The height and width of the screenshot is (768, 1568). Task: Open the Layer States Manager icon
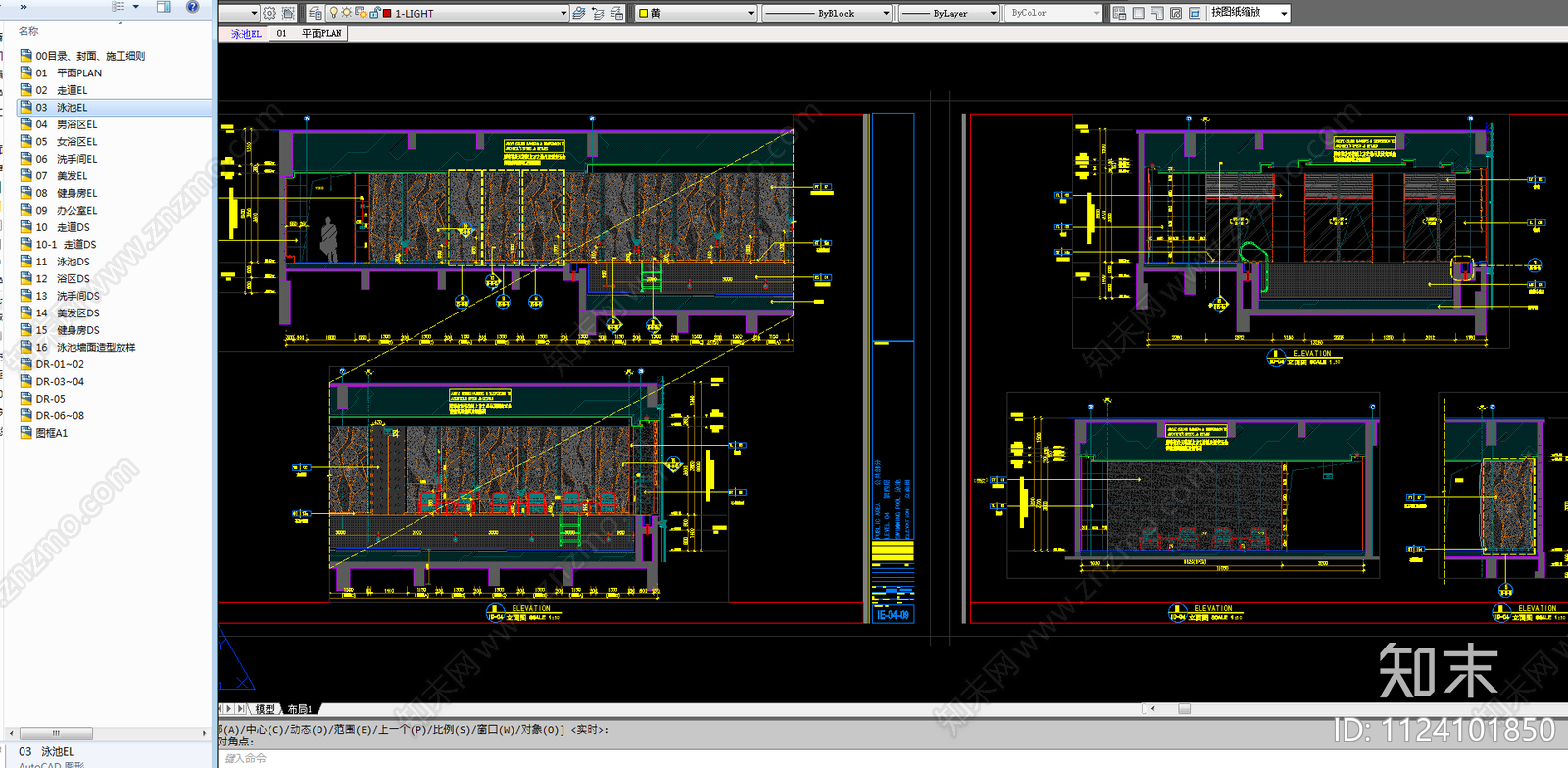click(616, 13)
